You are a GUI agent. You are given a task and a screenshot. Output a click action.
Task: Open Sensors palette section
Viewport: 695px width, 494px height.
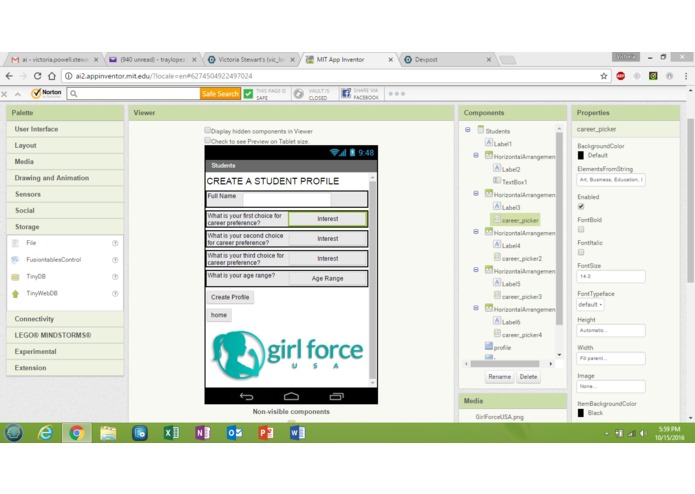coord(65,194)
